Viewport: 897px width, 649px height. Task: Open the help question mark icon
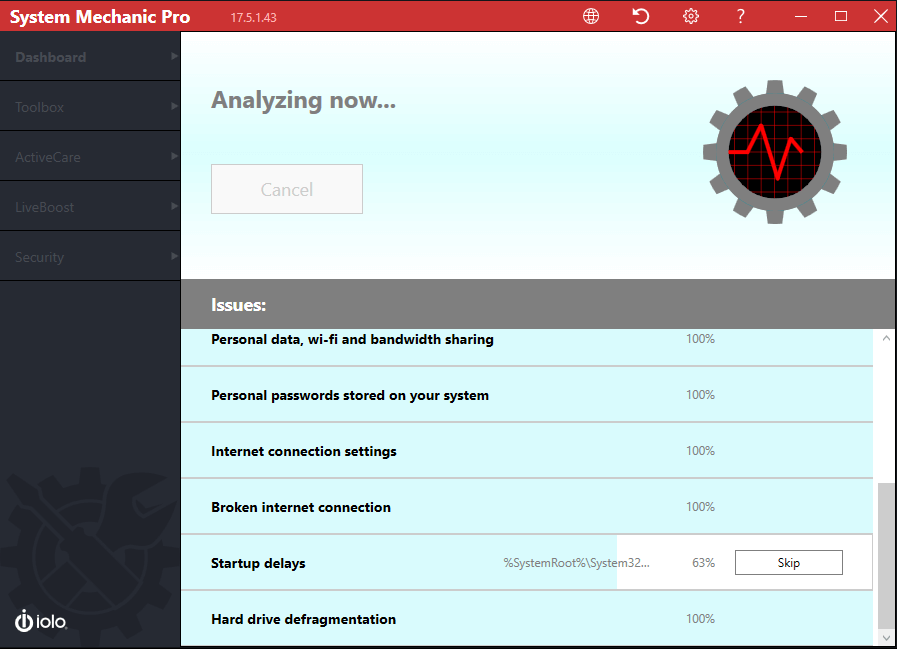click(740, 16)
